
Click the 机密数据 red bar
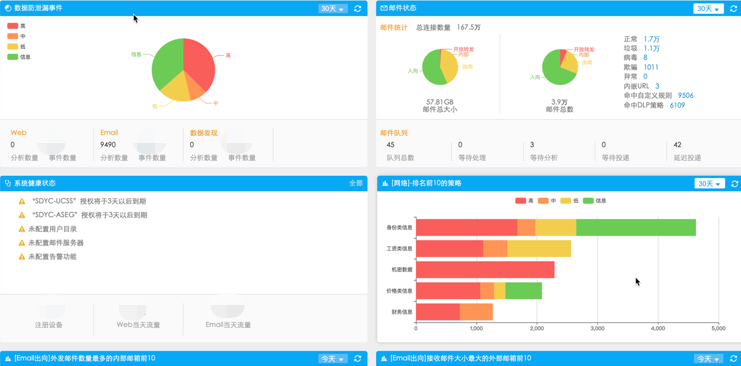tap(485, 270)
